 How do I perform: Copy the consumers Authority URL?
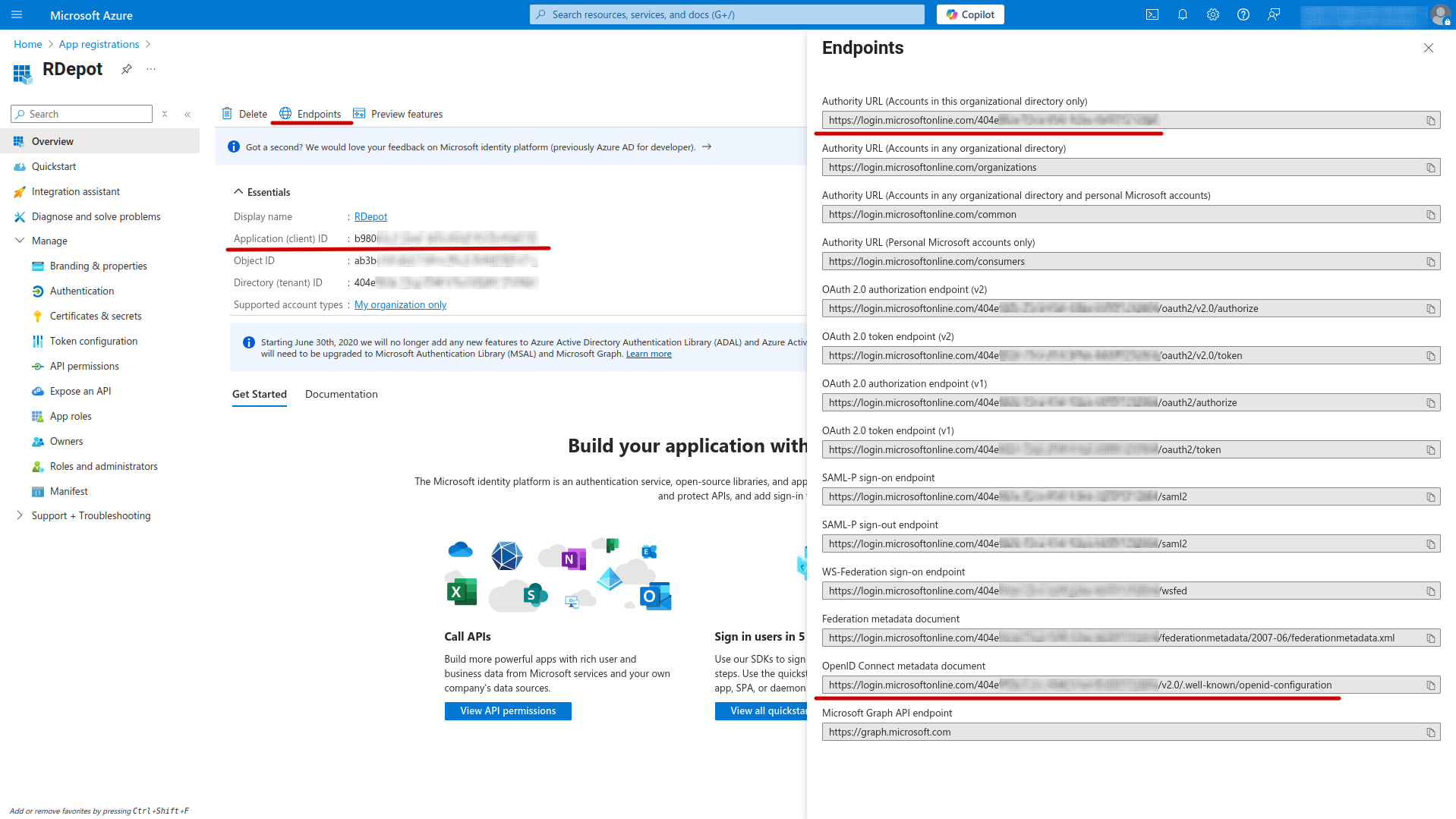tap(1430, 261)
